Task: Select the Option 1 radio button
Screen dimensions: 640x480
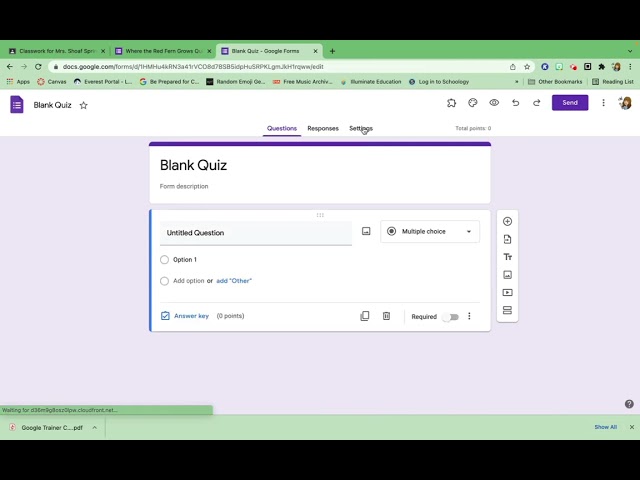Action: pyautogui.click(x=164, y=260)
